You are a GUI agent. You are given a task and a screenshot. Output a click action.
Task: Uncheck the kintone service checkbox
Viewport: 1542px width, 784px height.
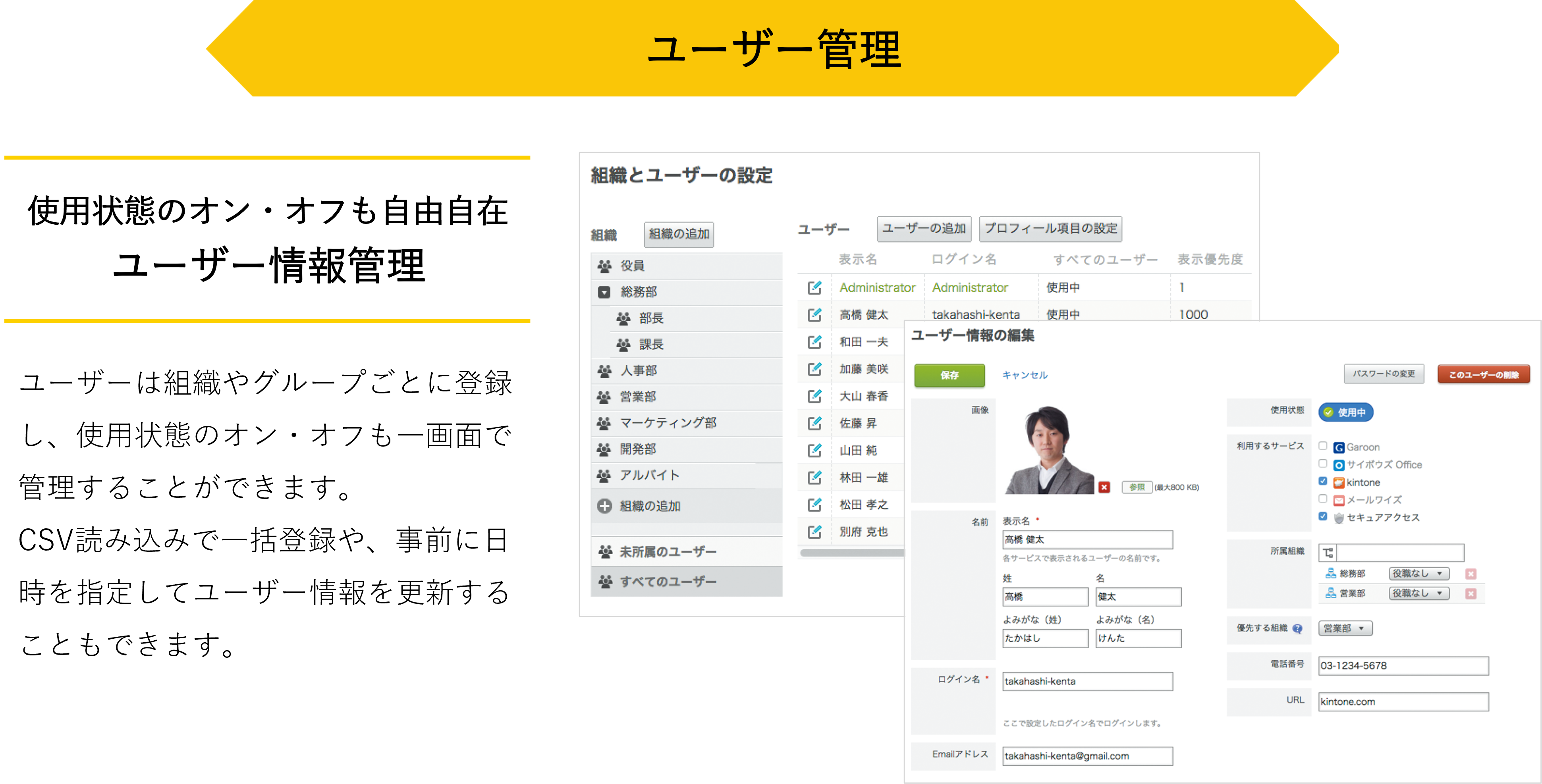tap(1323, 481)
